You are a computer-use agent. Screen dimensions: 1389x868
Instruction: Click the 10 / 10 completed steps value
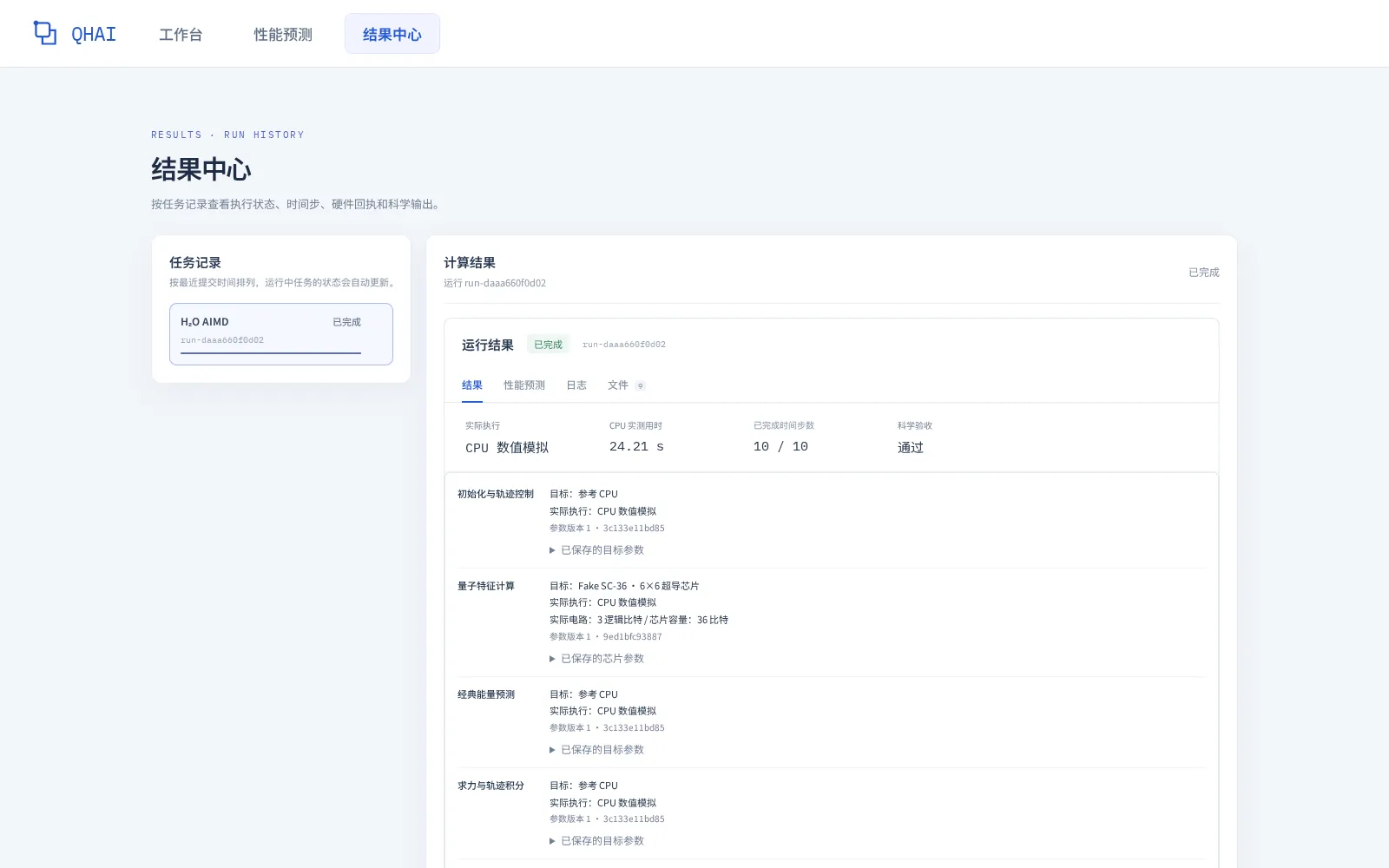780,446
